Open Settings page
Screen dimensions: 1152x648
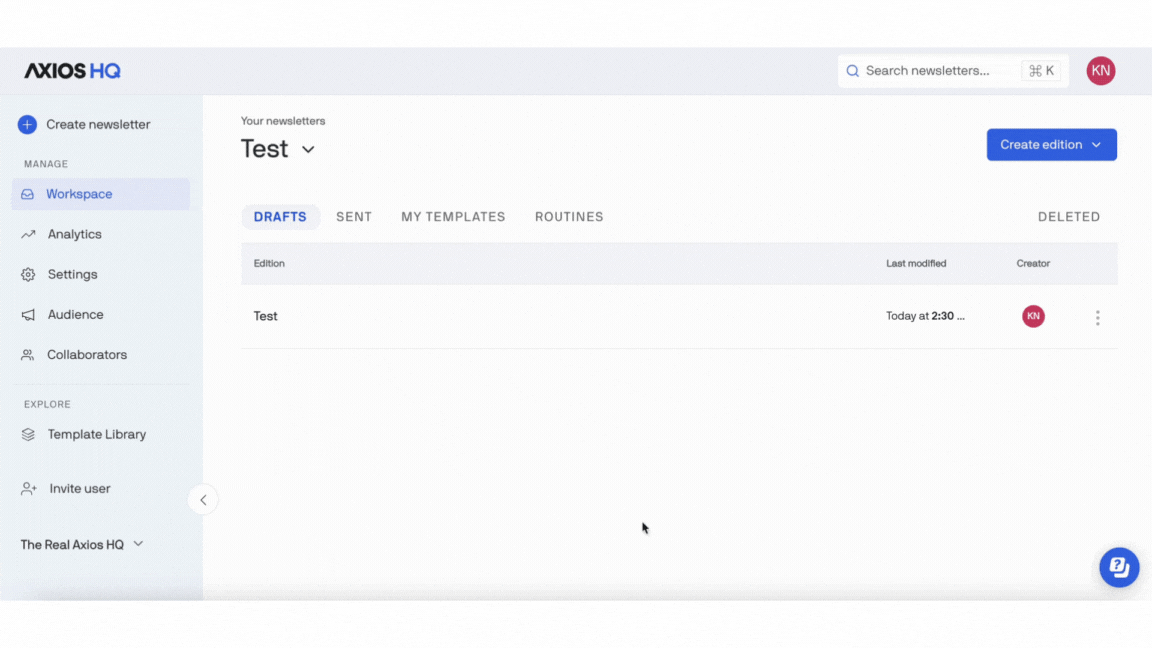(72, 274)
